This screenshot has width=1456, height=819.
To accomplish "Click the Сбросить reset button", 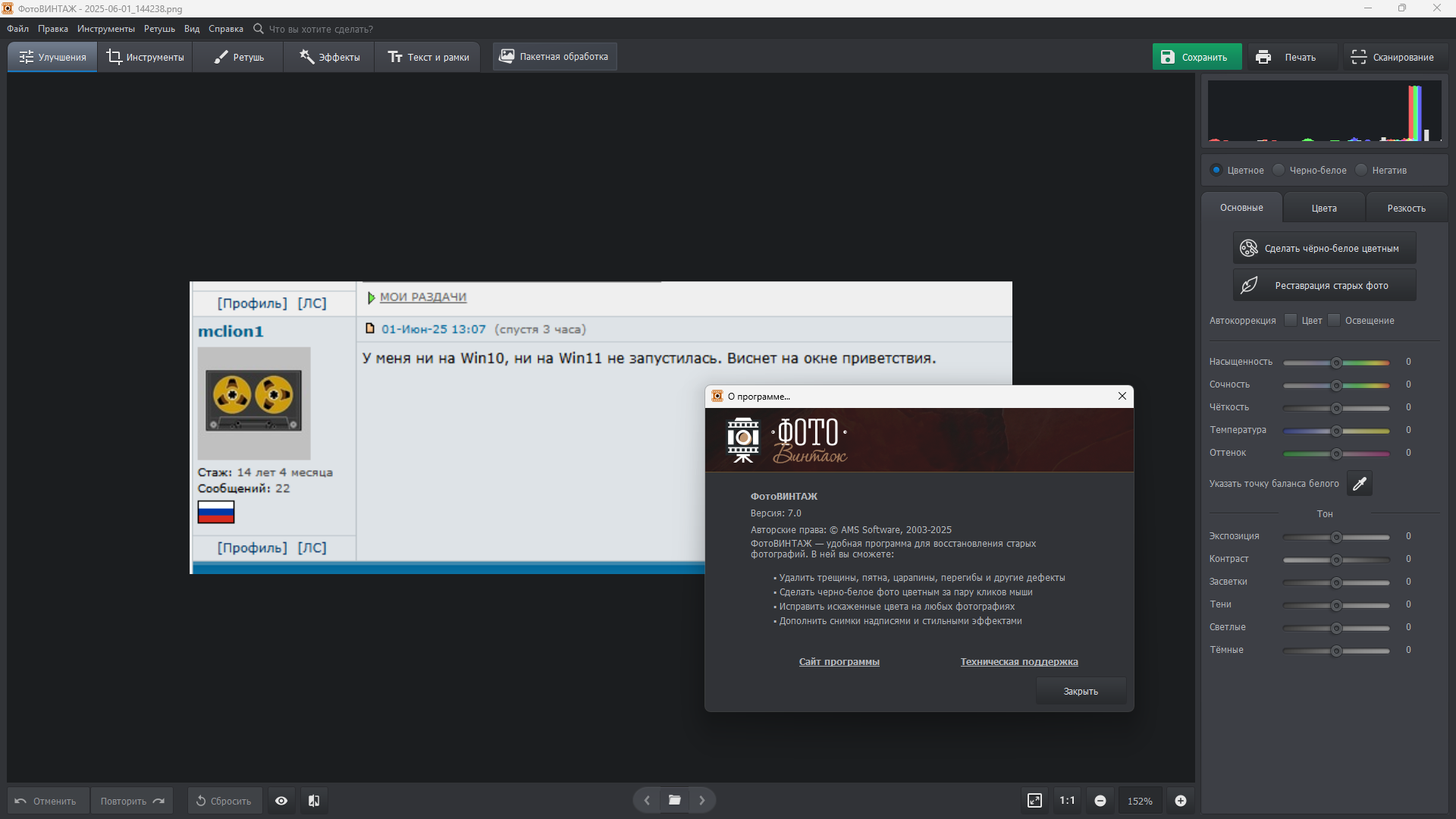I will 225,801.
